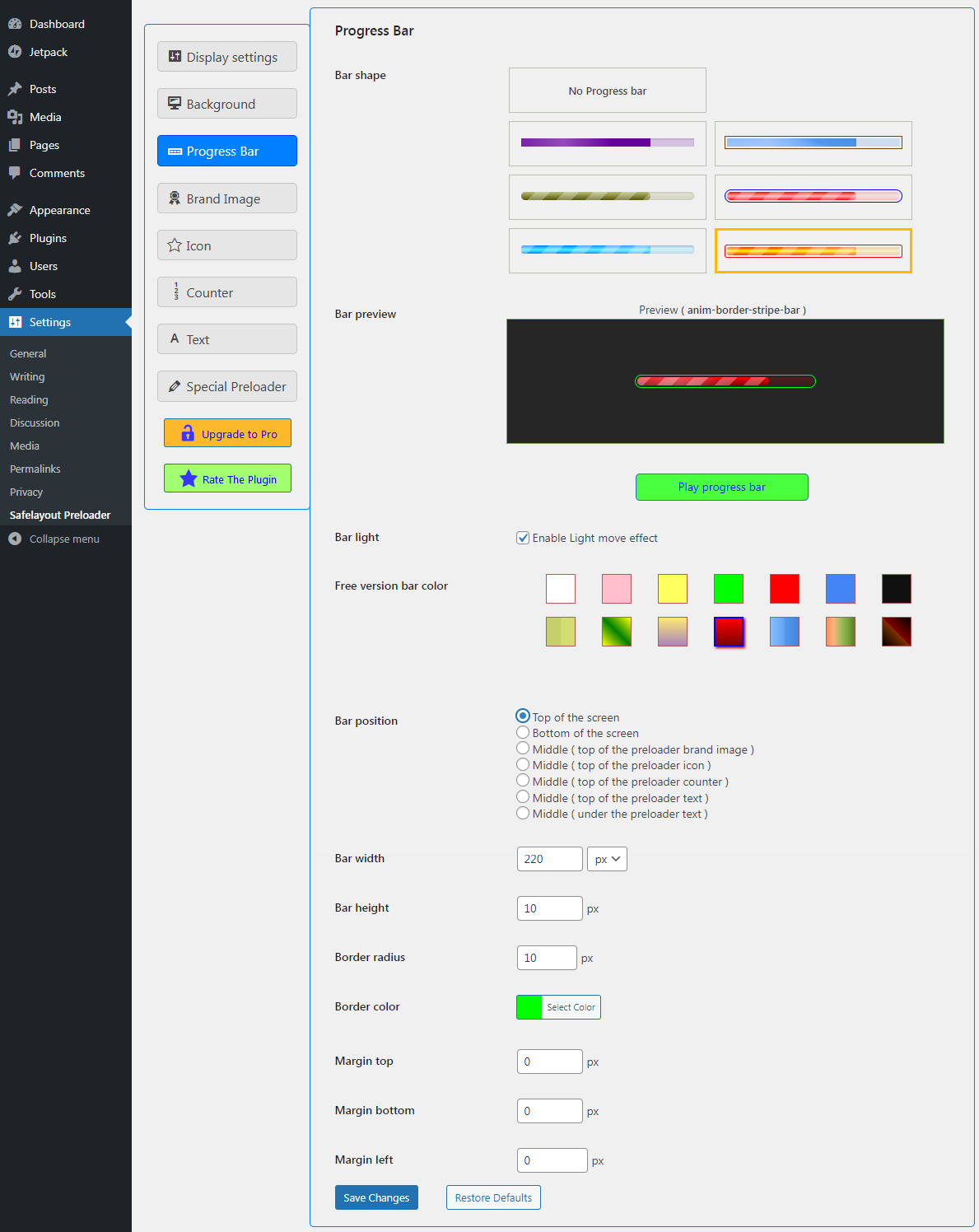Select the purple progress bar shape
The height and width of the screenshot is (1232, 979).
point(608,143)
